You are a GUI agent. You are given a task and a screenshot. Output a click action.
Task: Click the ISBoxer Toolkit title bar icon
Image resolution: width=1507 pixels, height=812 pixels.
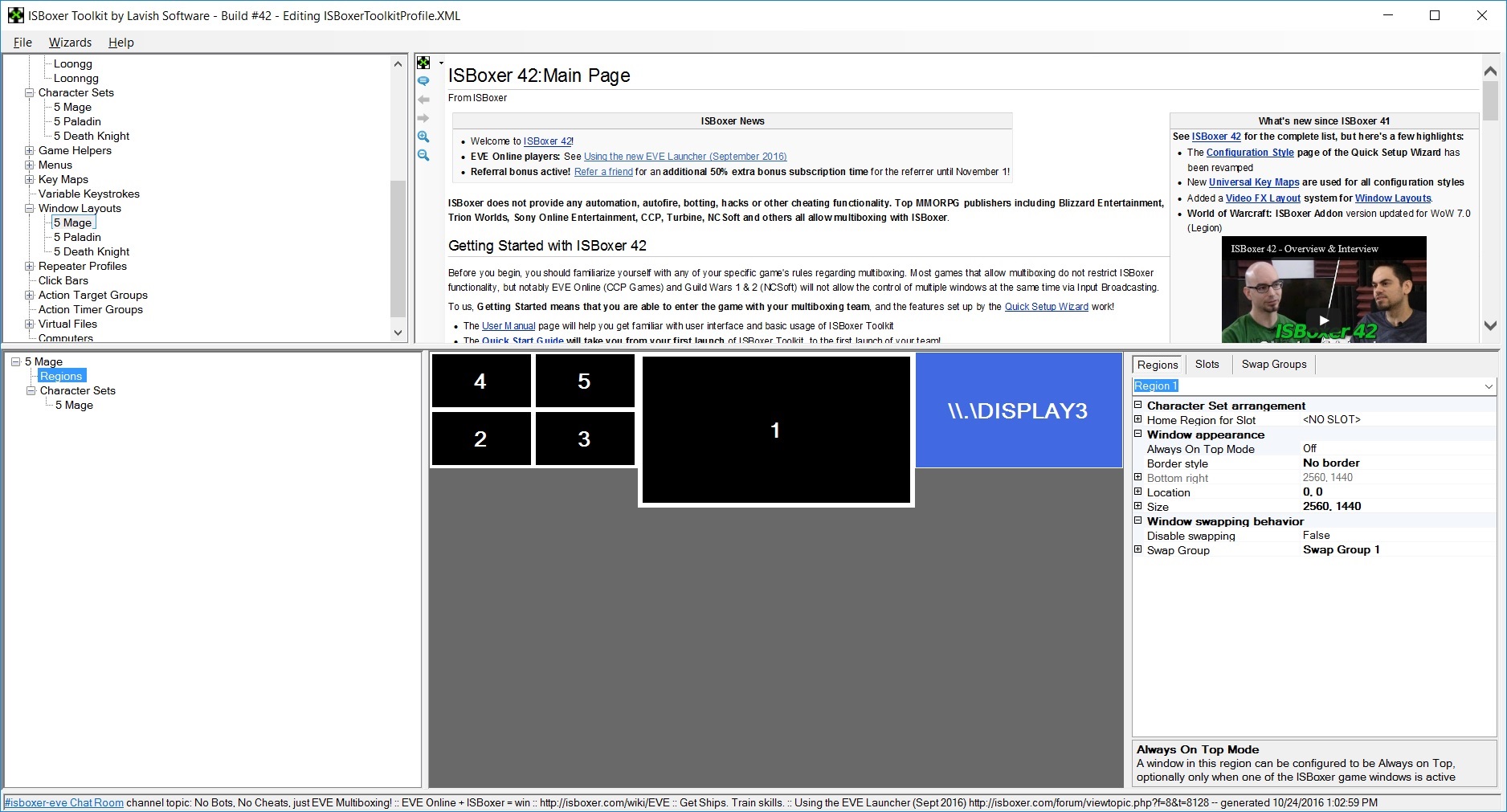tap(15, 15)
